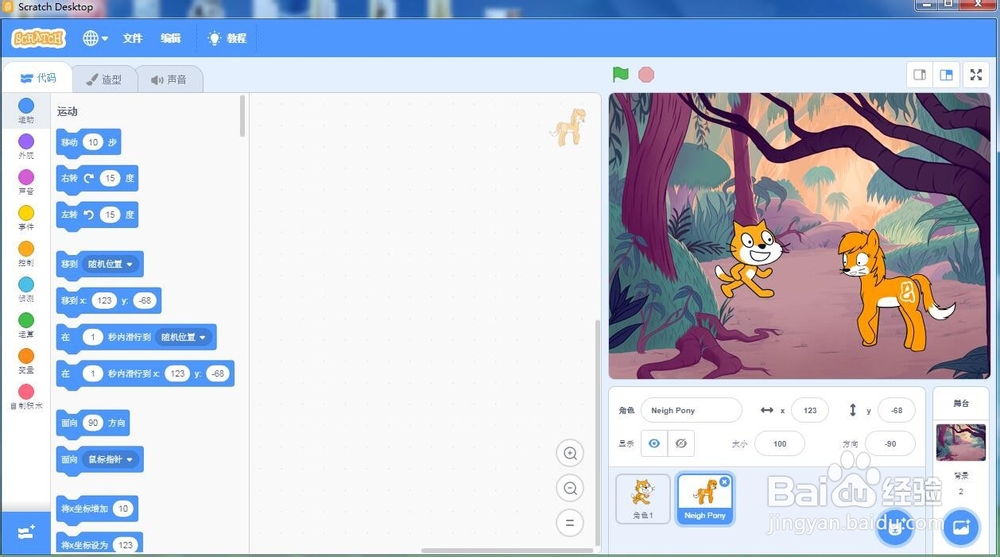Click the 移到 x 123 y -68 block

click(108, 301)
